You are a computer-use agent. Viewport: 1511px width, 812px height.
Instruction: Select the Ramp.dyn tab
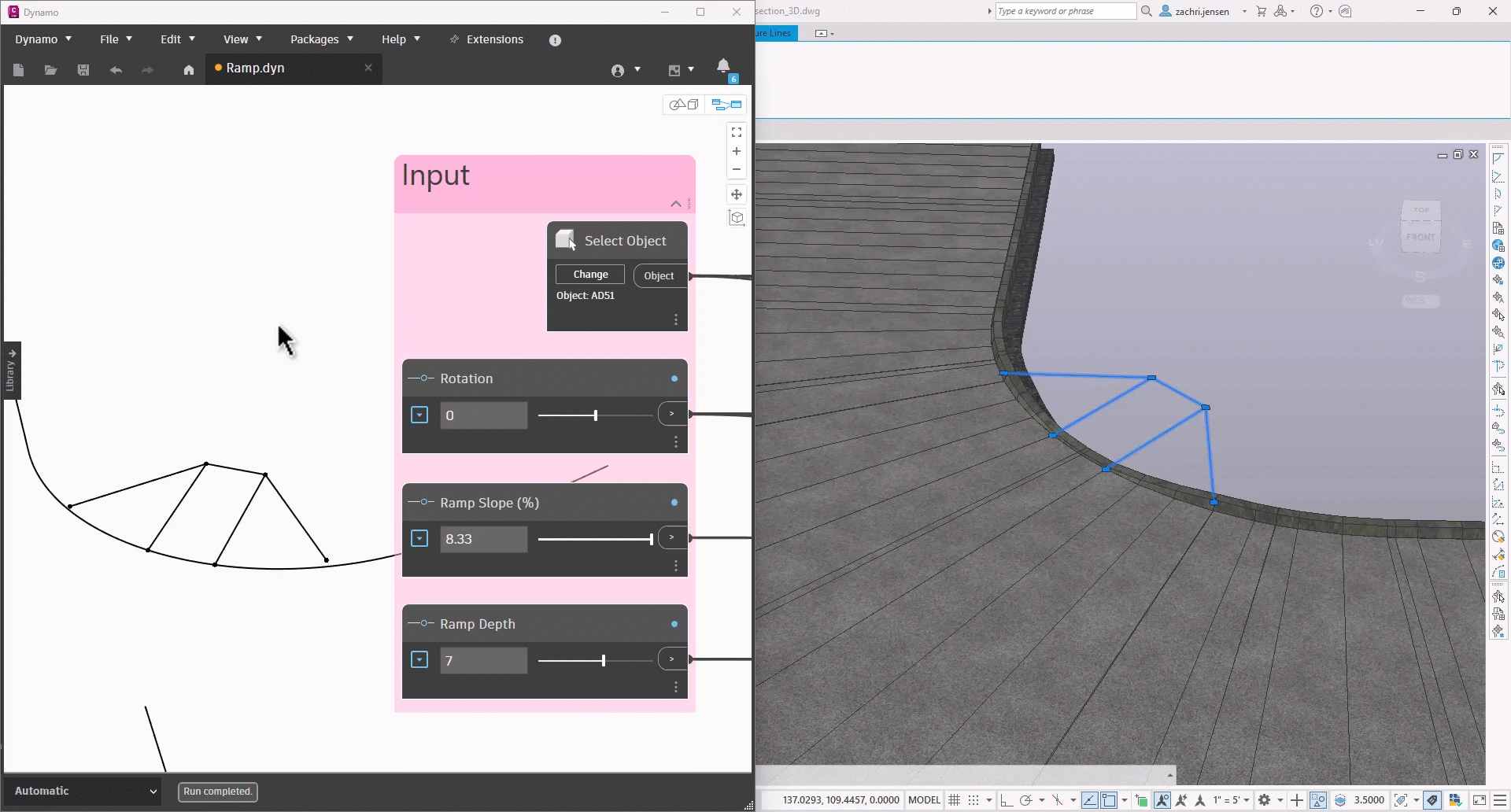[x=255, y=68]
